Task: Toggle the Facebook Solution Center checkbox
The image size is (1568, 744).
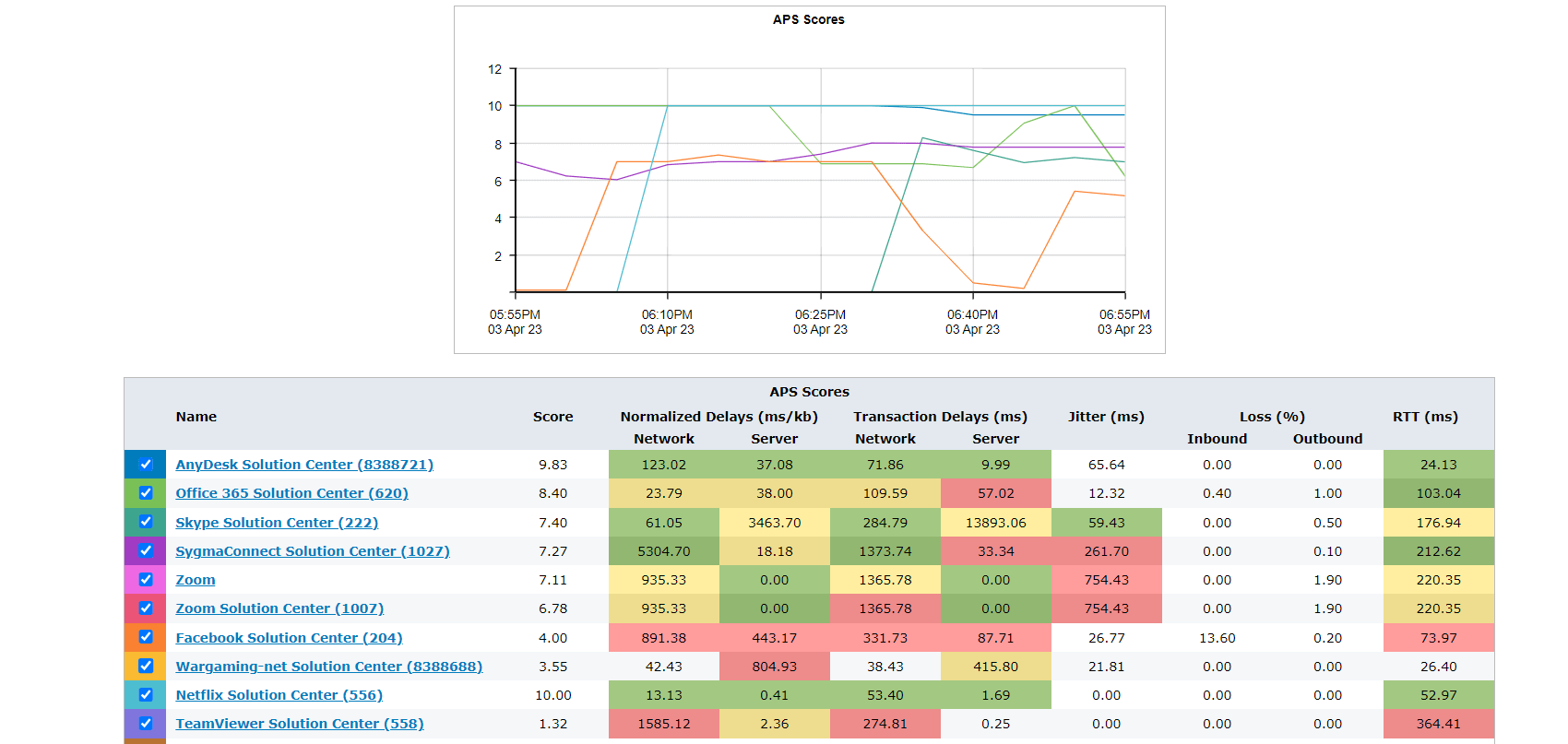Action: [146, 637]
